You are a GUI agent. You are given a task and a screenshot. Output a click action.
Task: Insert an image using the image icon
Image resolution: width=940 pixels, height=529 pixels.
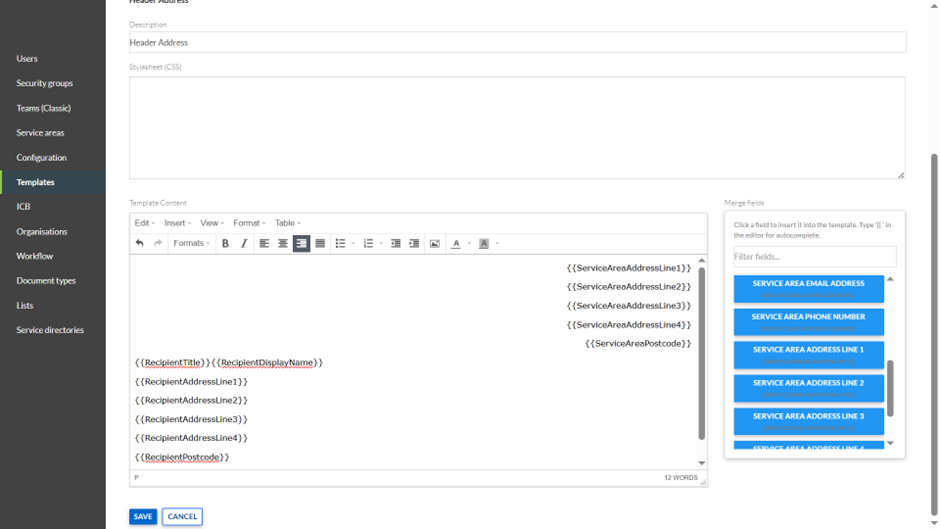(x=435, y=243)
